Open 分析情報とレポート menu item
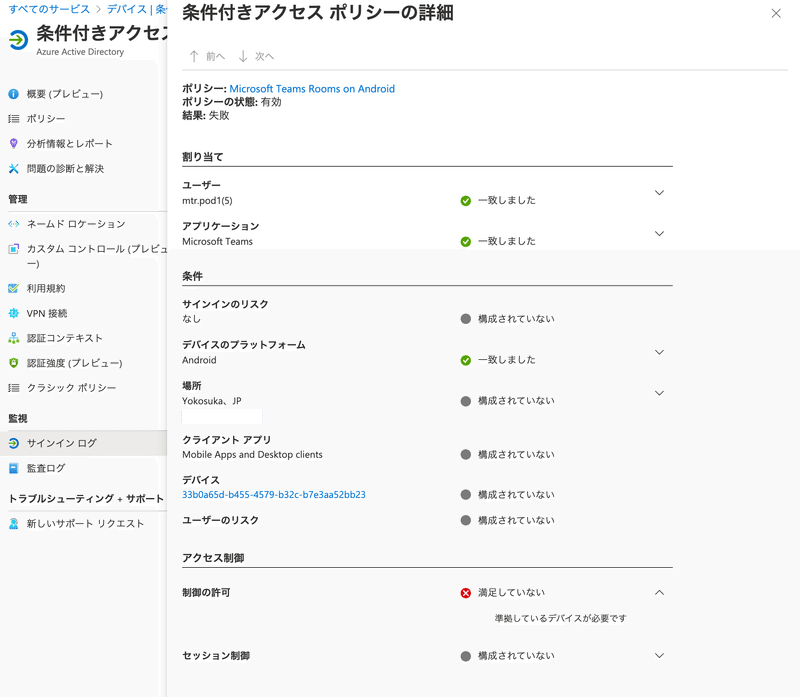Screen dimensions: 800x697 point(69,144)
